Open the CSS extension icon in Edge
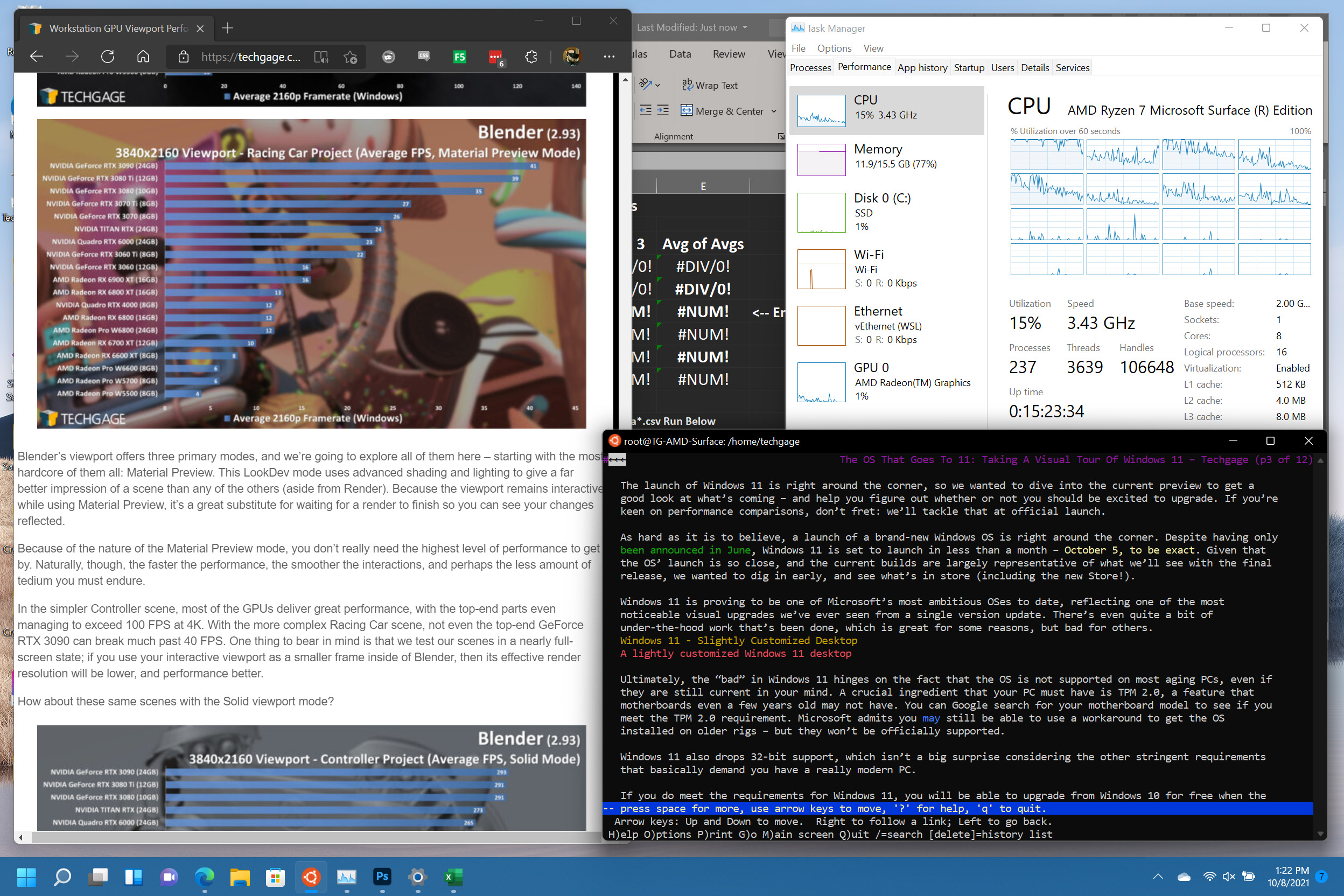The image size is (1344, 896). [424, 57]
